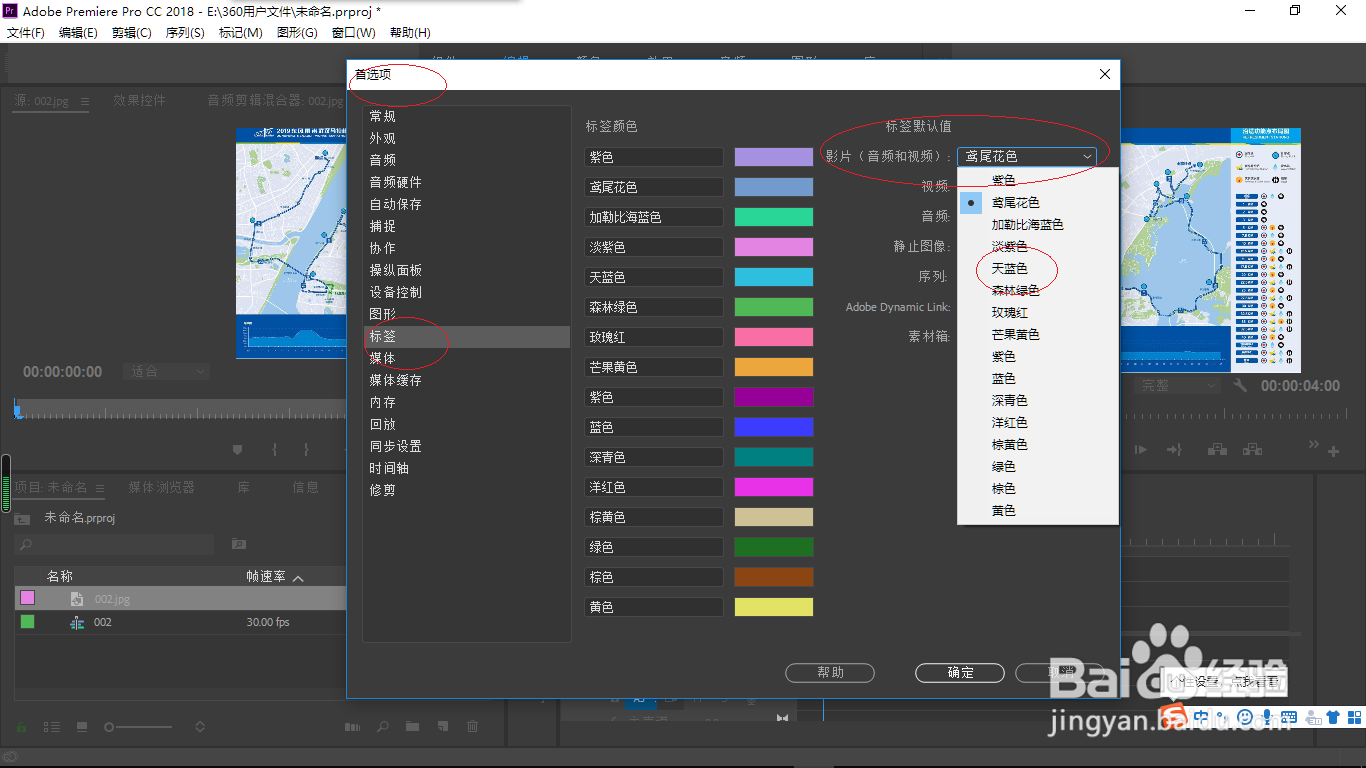The image size is (1366, 768).
Task: Click the 30.00 fps value of sequence 002
Action: pos(268,622)
